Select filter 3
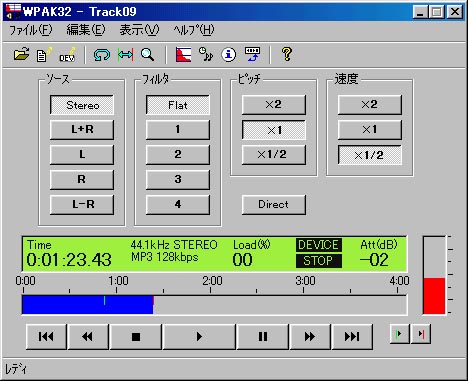Screen dimensions: 468x381 point(178,179)
